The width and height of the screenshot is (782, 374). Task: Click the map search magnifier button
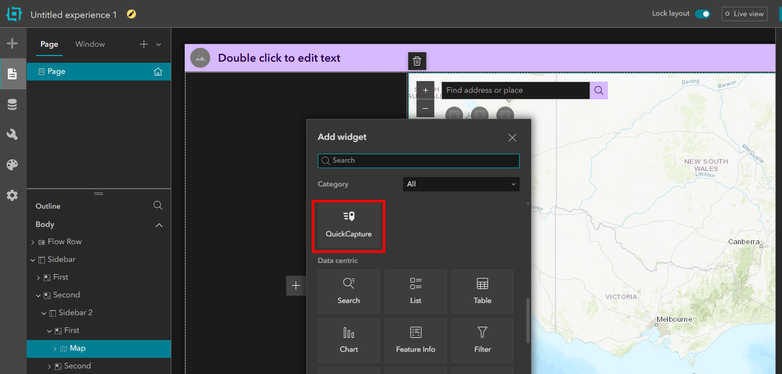[599, 90]
